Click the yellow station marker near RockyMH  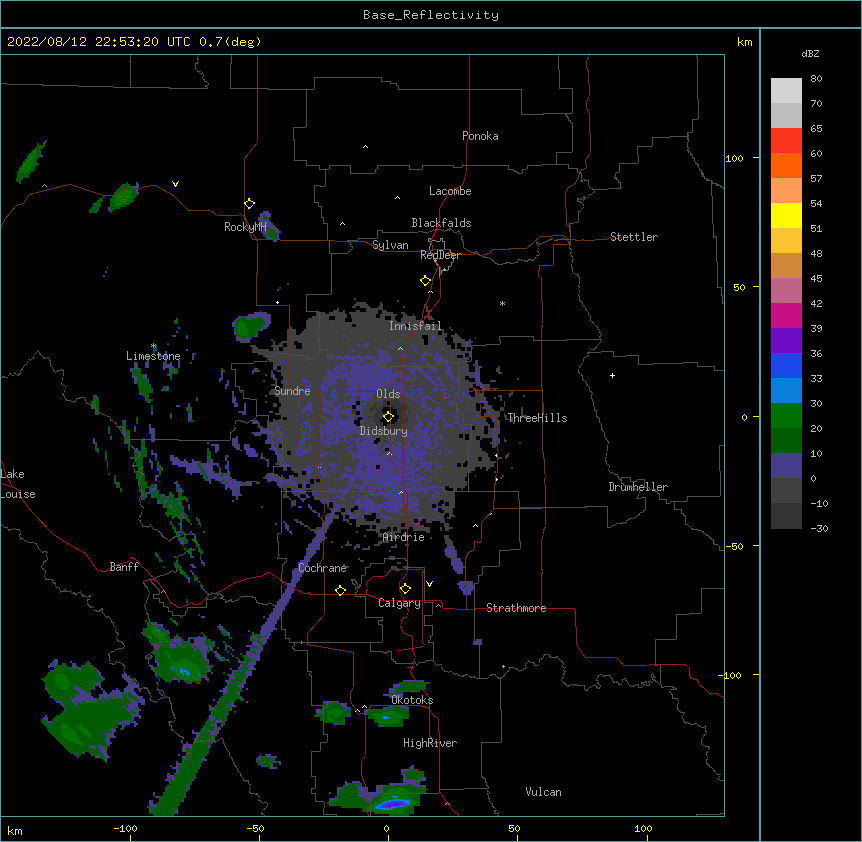pyautogui.click(x=250, y=204)
